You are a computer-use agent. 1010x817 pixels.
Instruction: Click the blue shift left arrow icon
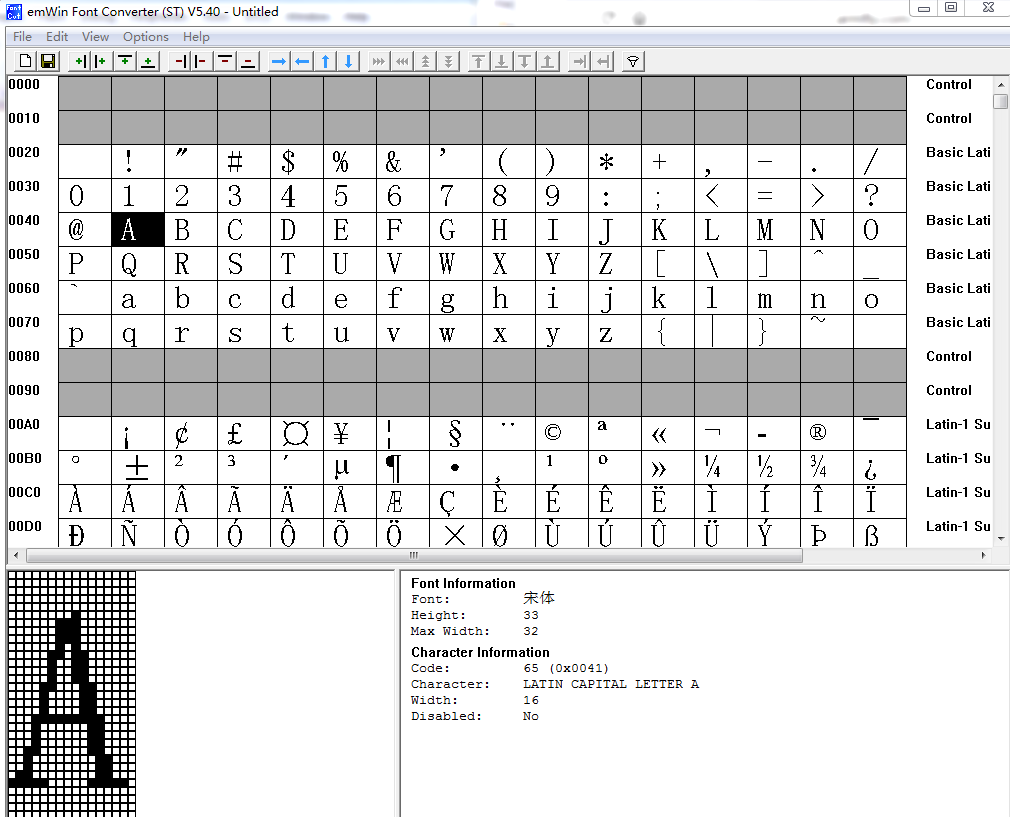click(302, 61)
